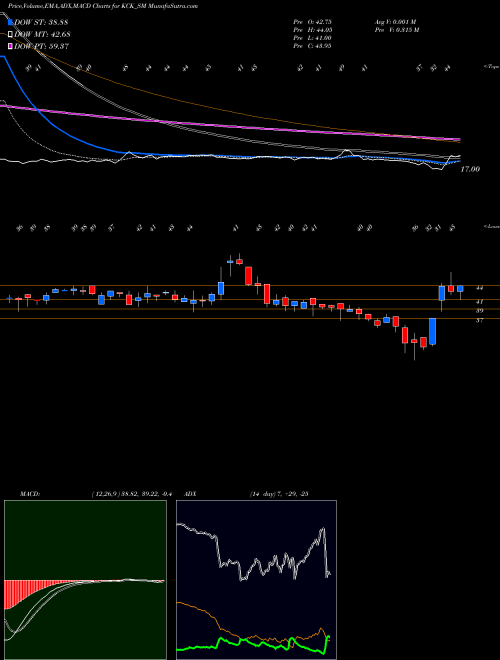The width and height of the screenshot is (500, 660).
Task: Click the 'Pre L: 41.00' value
Action: click(x=312, y=38)
